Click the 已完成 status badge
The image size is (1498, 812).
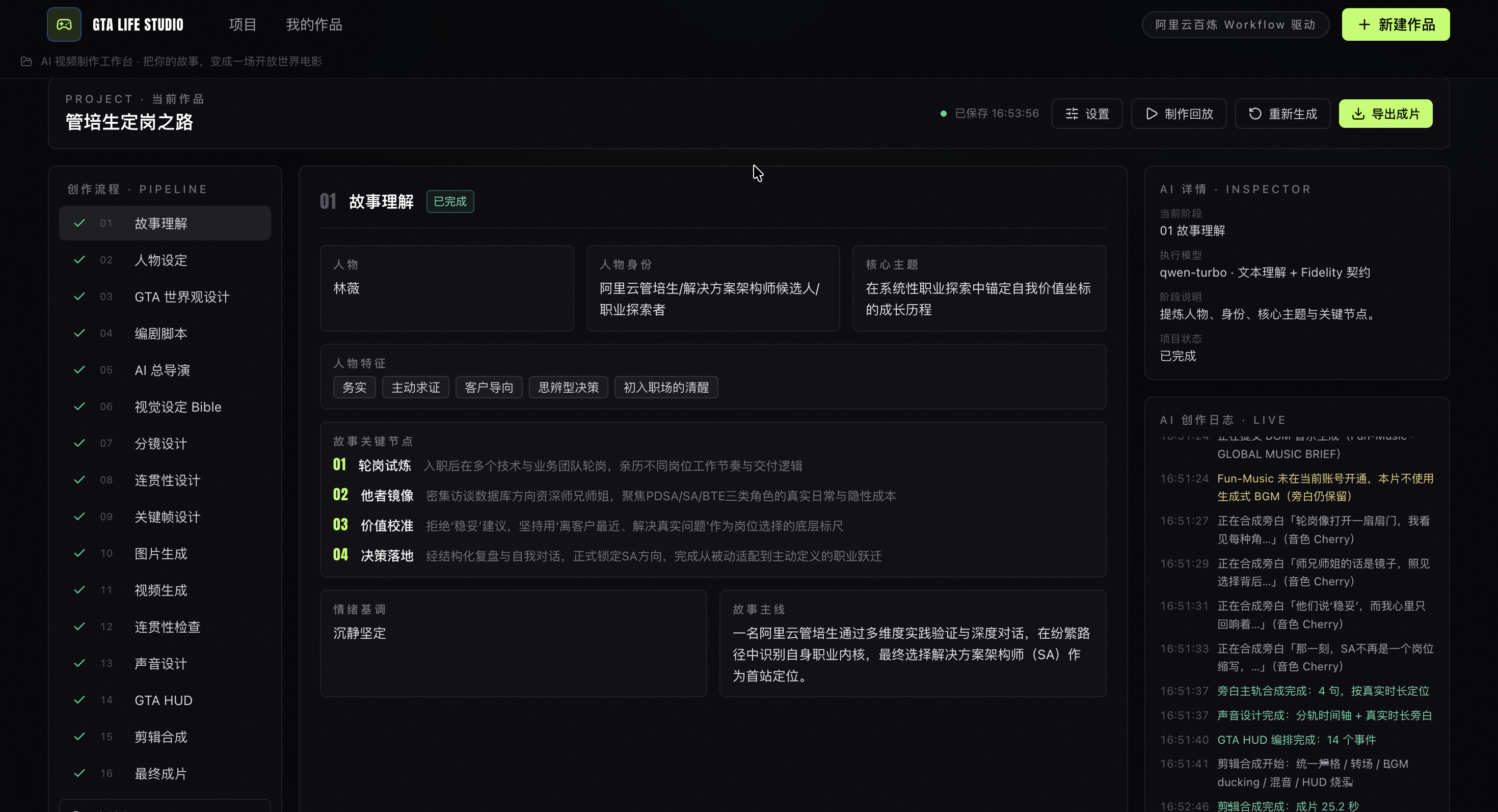pos(450,201)
